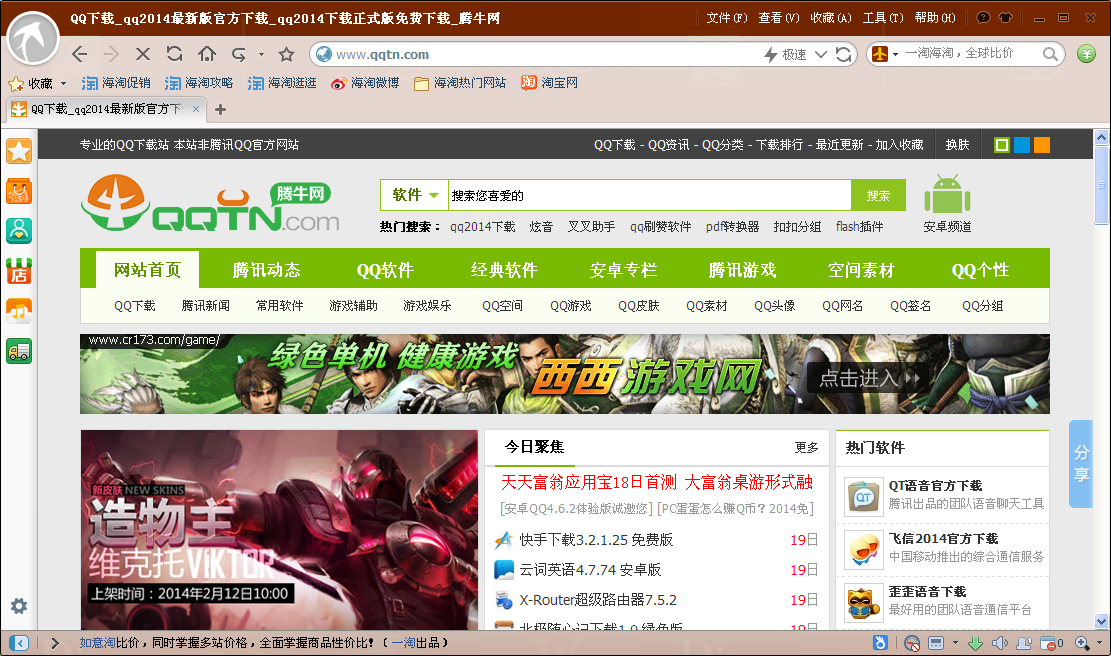This screenshot has width=1111, height=656.
Task: Open the delivery truck sidebar icon
Action: pyautogui.click(x=19, y=351)
